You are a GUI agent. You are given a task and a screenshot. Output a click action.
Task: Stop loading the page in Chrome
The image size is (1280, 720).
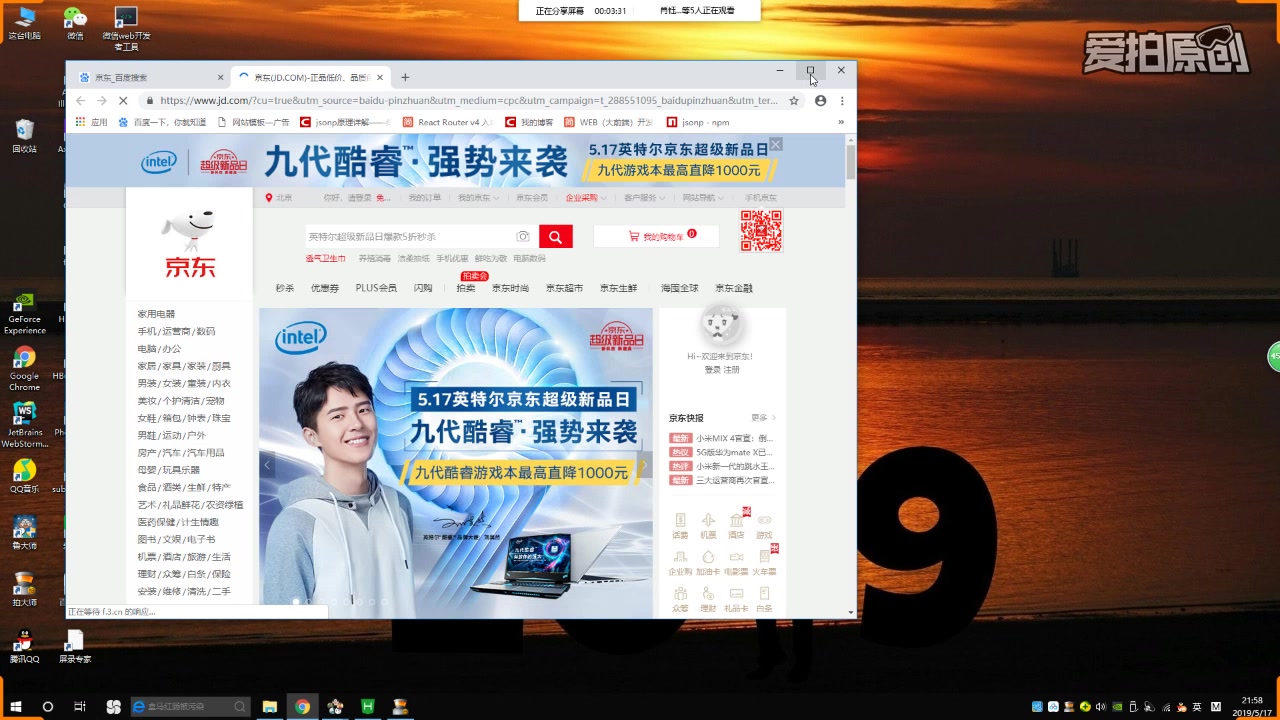[122, 100]
